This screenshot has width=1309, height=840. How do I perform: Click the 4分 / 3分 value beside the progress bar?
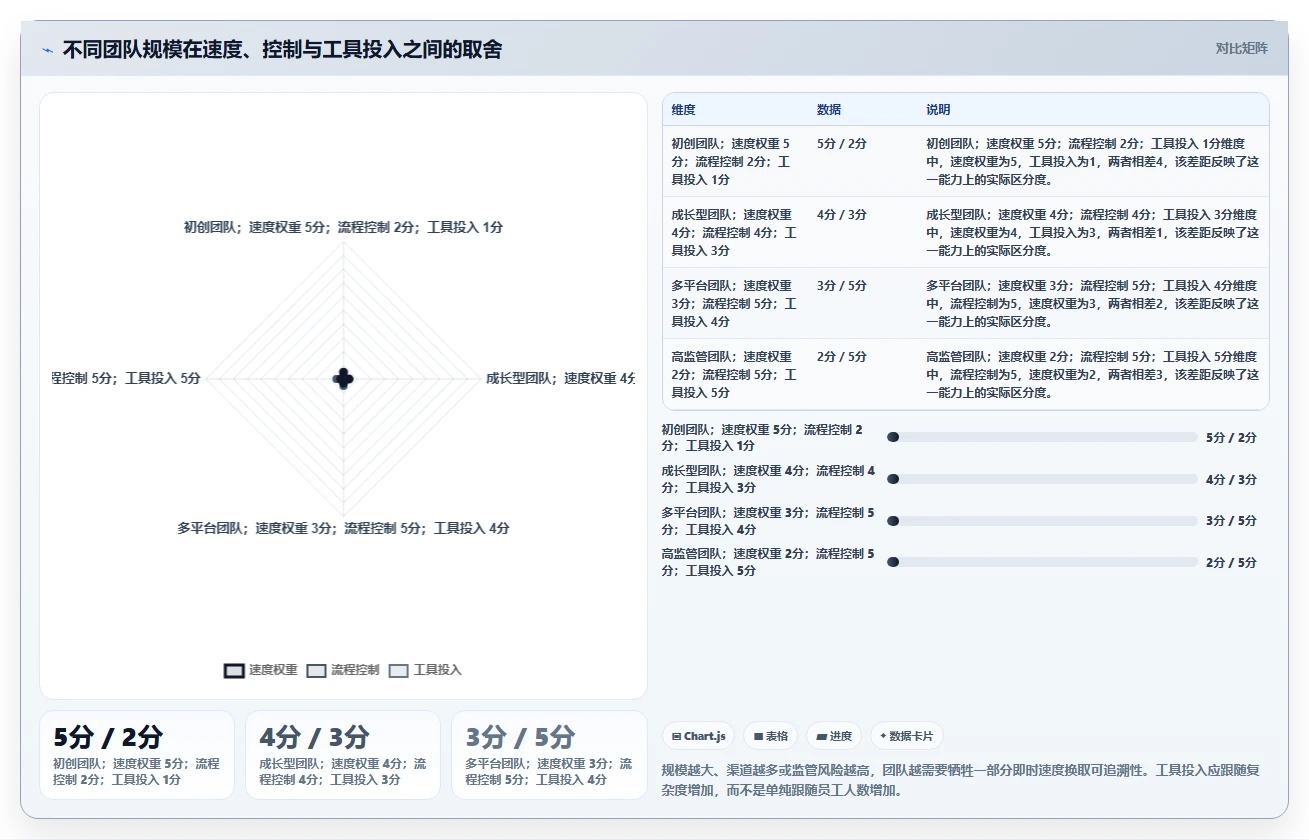tap(1231, 479)
